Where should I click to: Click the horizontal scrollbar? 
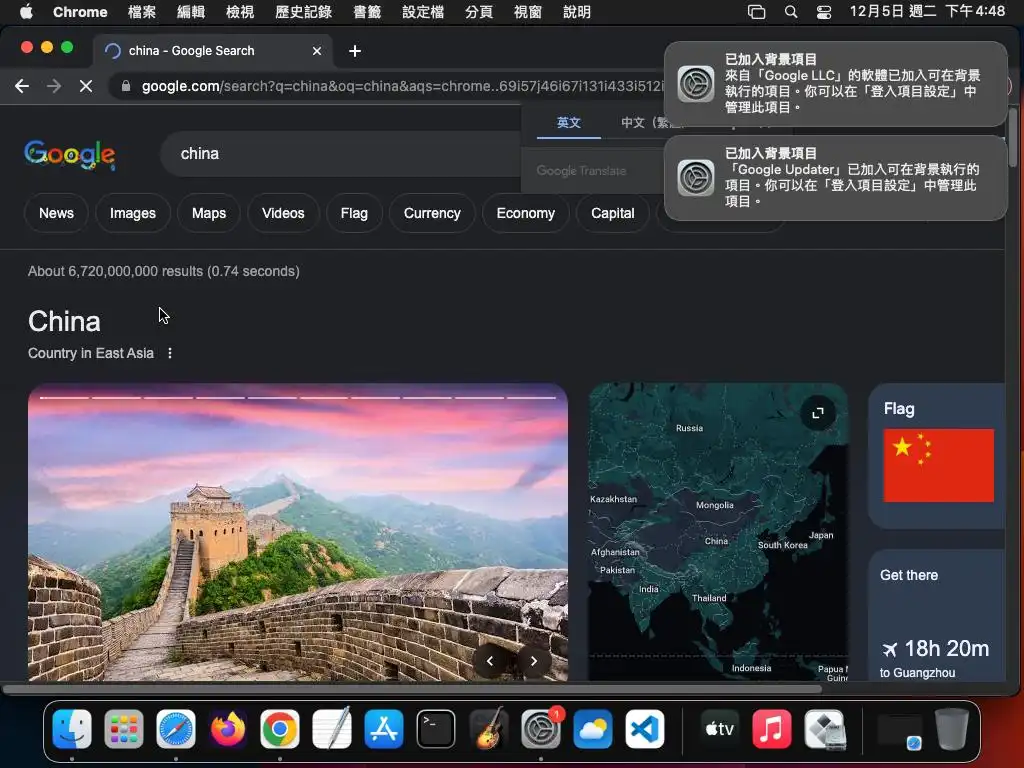411,688
